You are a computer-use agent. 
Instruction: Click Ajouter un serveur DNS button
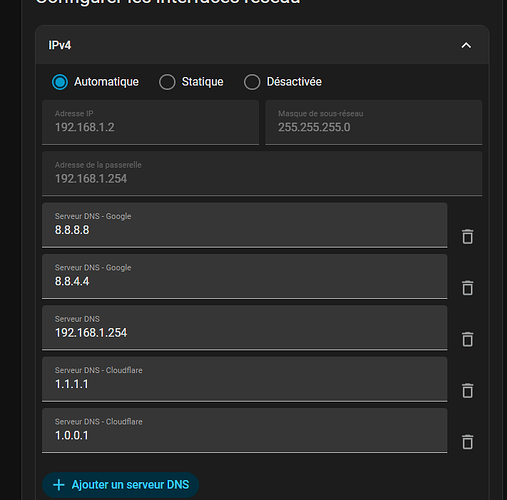(x=121, y=485)
